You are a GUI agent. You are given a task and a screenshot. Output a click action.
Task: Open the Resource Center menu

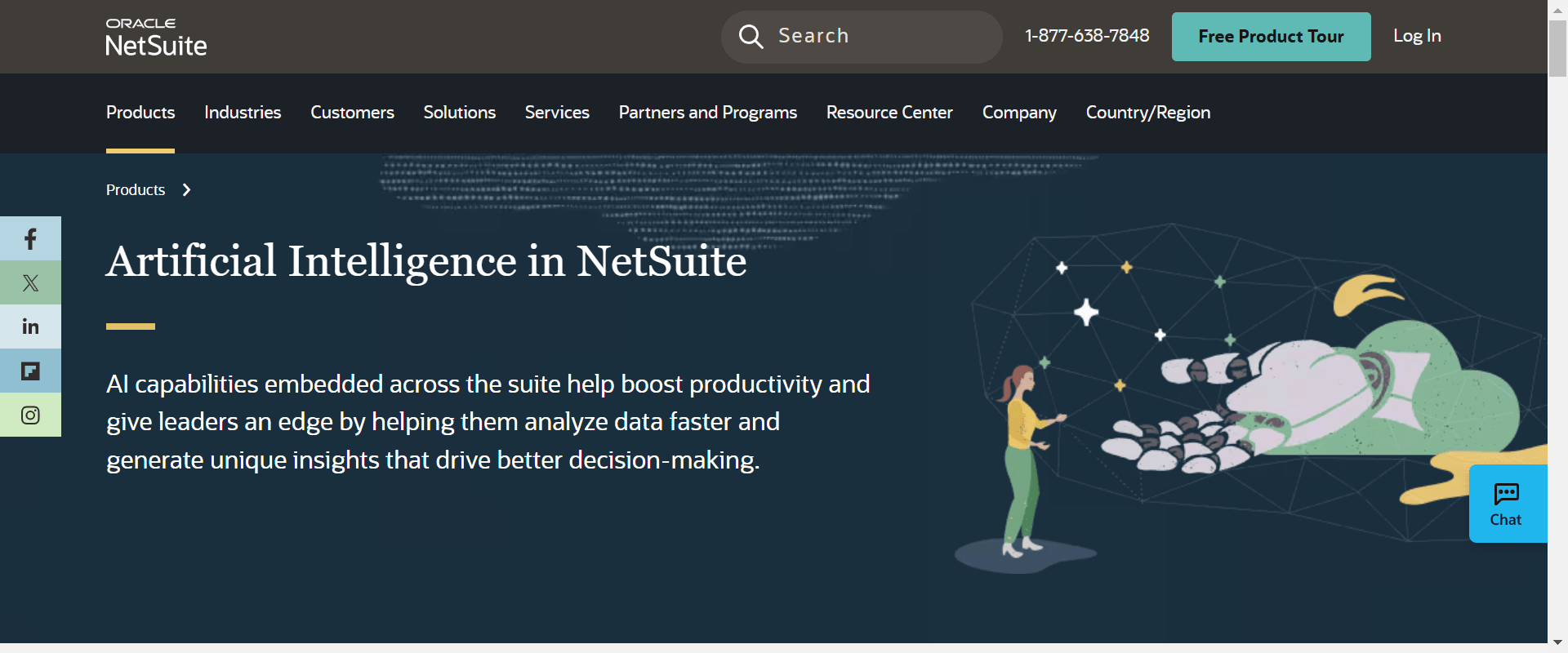pos(889,113)
